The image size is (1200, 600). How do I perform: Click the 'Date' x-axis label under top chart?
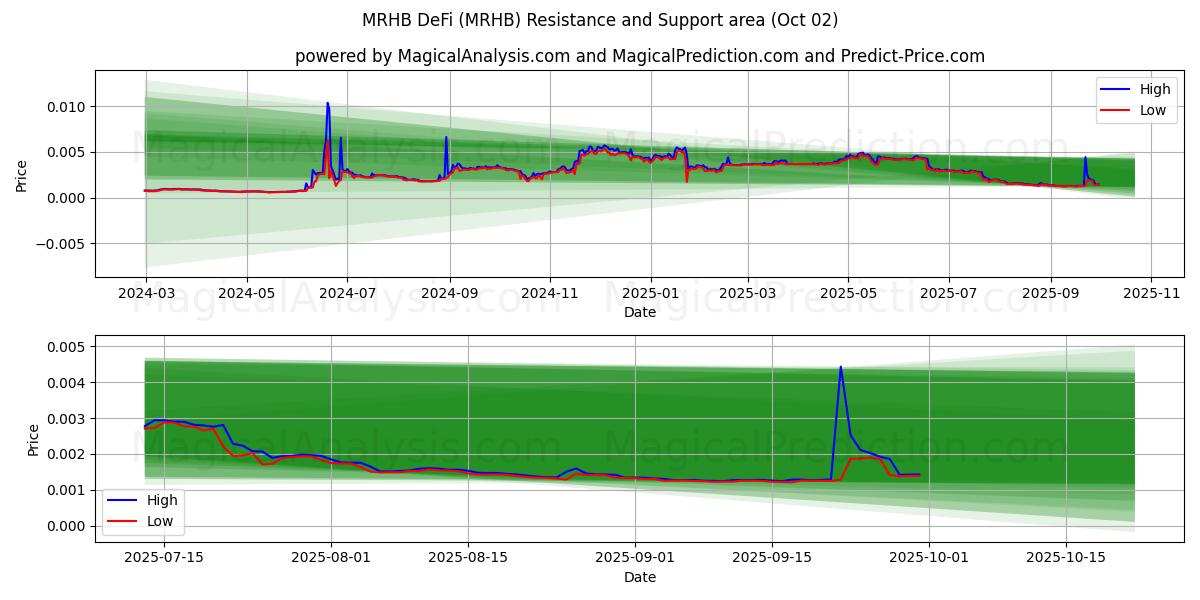(640, 313)
